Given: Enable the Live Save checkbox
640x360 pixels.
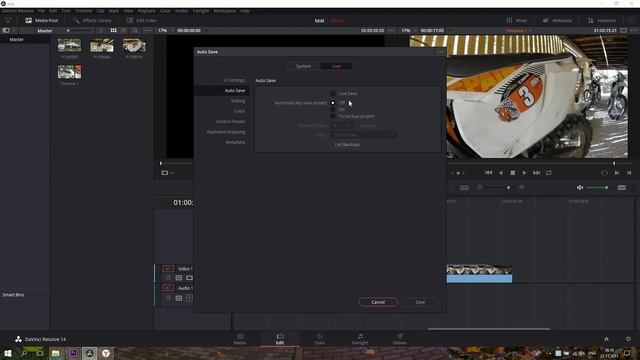Looking at the screenshot, I should click(x=333, y=93).
